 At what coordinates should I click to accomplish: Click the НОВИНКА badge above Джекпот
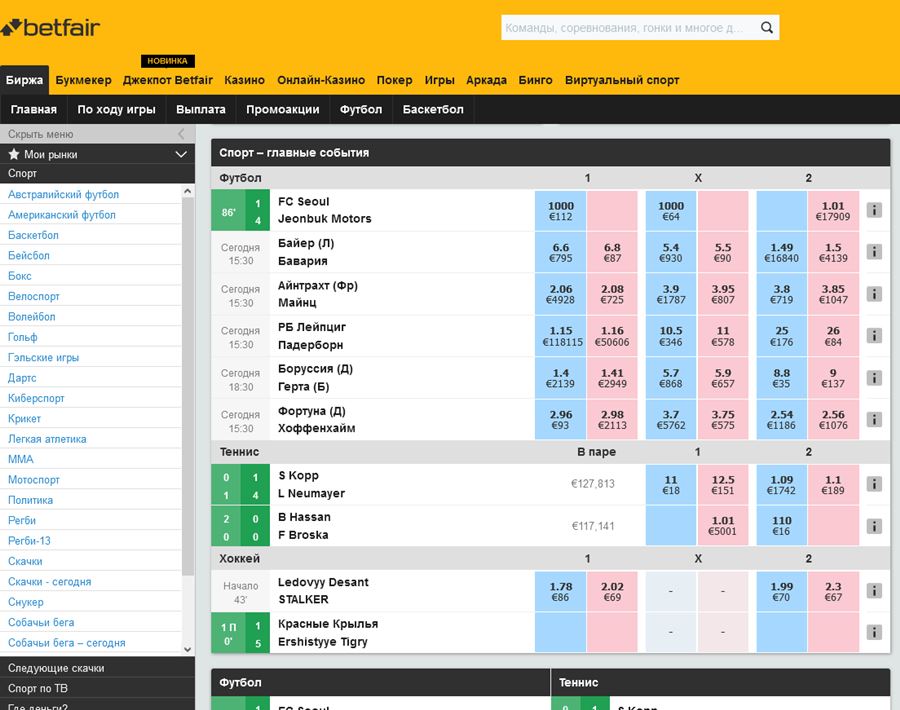pos(167,61)
